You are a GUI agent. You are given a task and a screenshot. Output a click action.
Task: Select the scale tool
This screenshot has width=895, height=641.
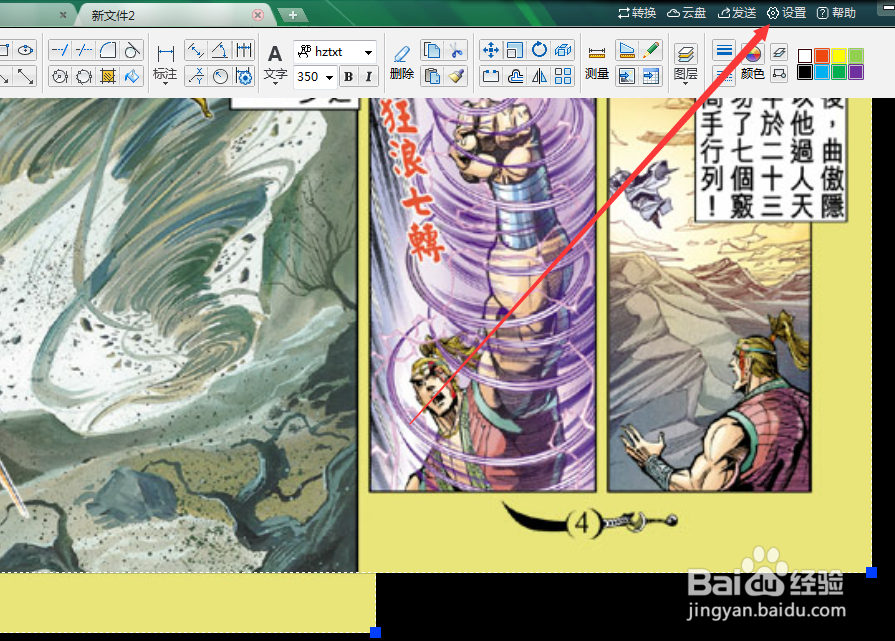(515, 51)
